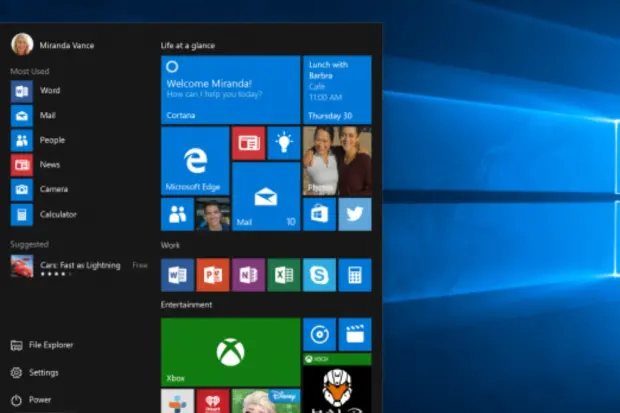Open the Disney tile
Image resolution: width=620 pixels, height=413 pixels.
(x=266, y=401)
